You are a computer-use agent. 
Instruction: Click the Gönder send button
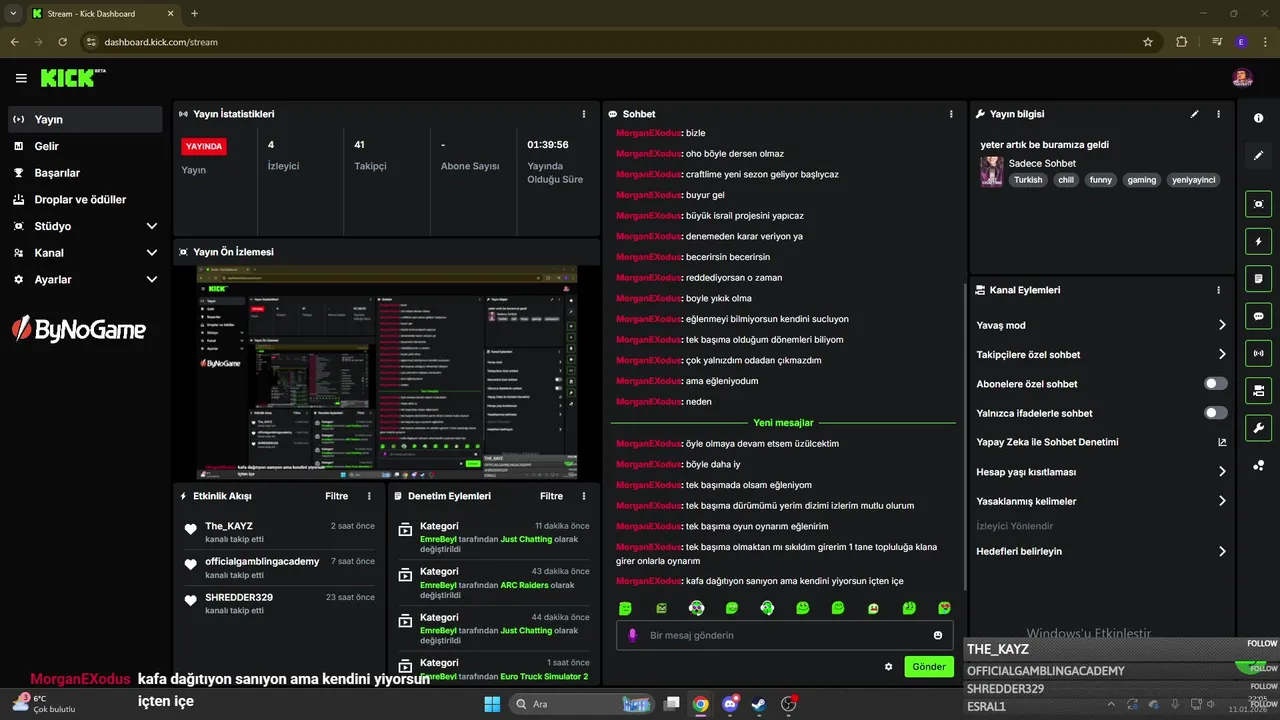929,667
